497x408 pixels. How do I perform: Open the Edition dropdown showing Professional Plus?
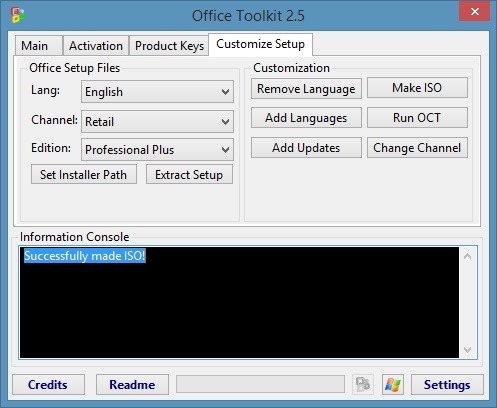157,150
